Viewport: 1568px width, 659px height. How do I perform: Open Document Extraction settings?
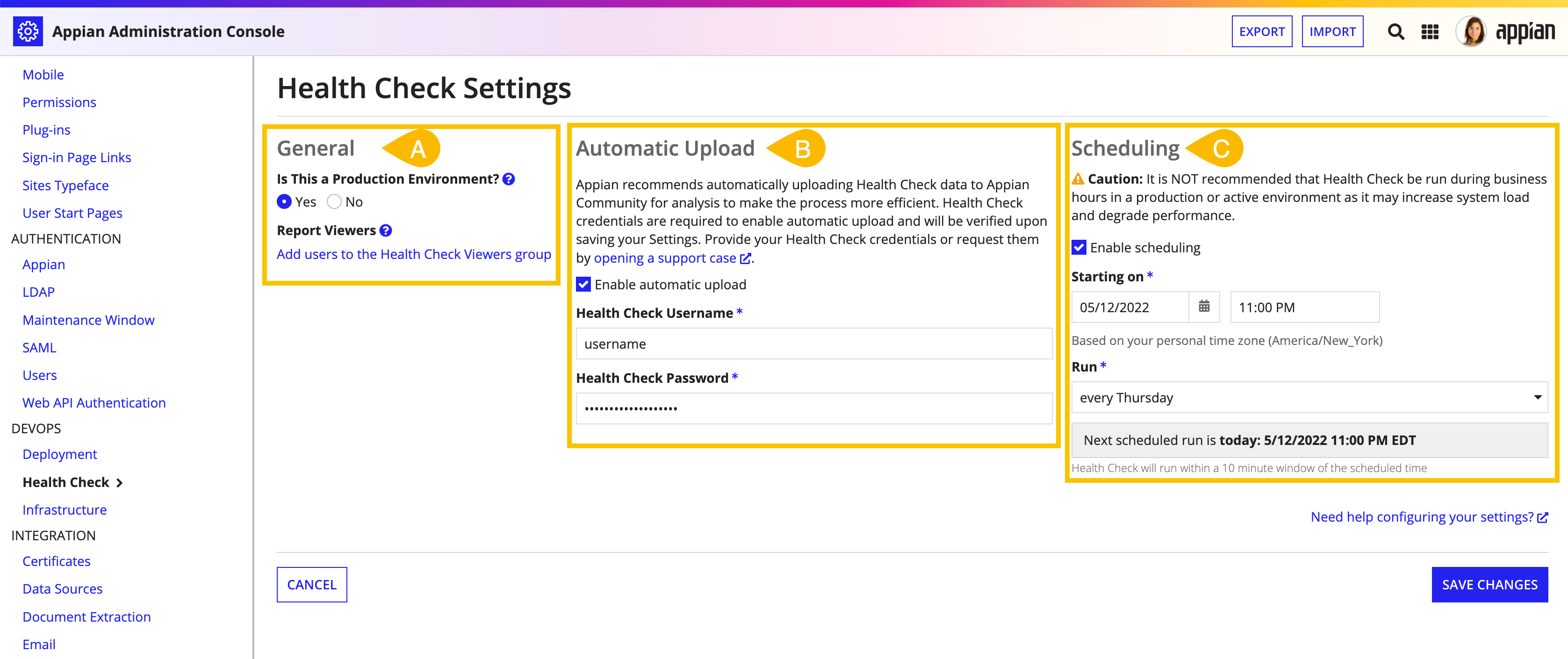coord(86,617)
